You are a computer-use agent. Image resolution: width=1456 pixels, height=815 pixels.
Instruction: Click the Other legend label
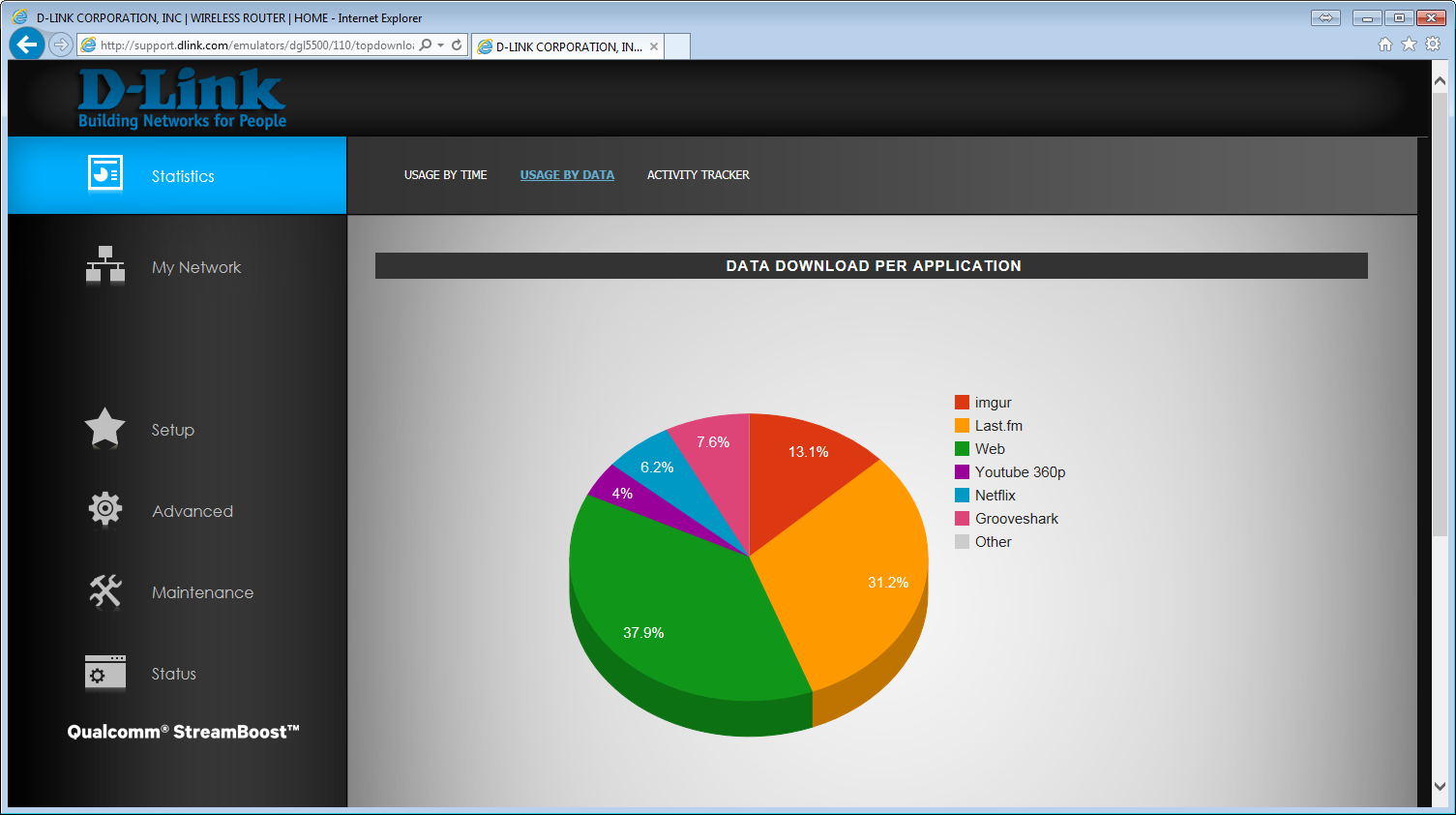click(994, 542)
